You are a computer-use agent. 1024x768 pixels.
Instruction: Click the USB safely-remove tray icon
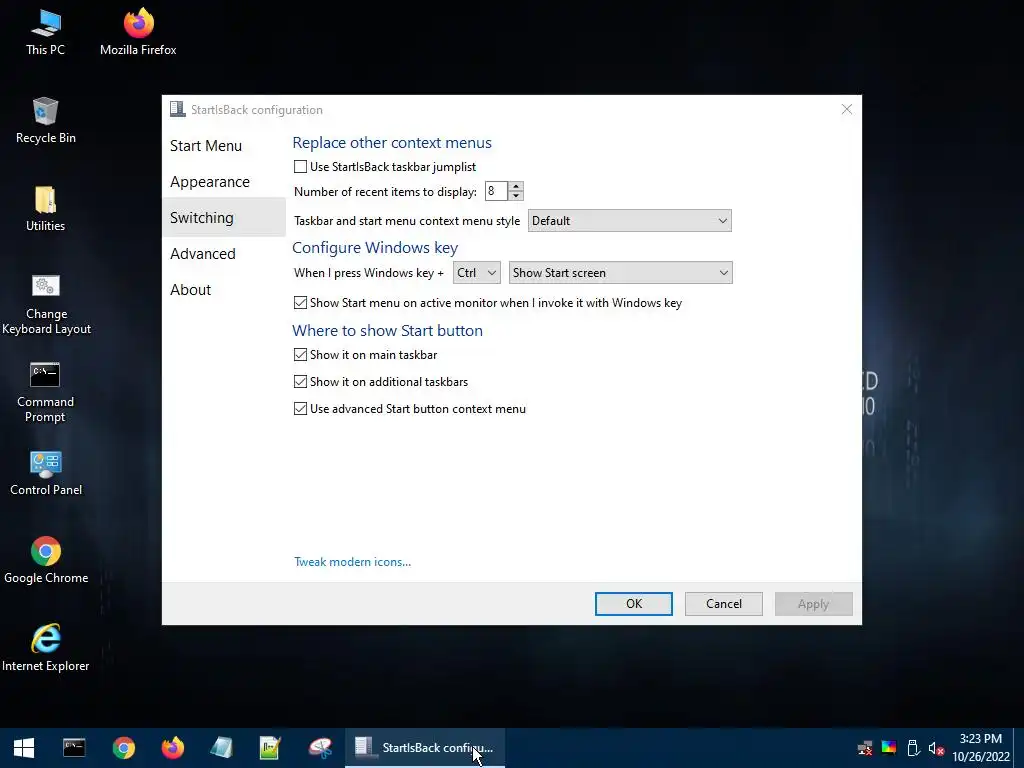pos(913,748)
